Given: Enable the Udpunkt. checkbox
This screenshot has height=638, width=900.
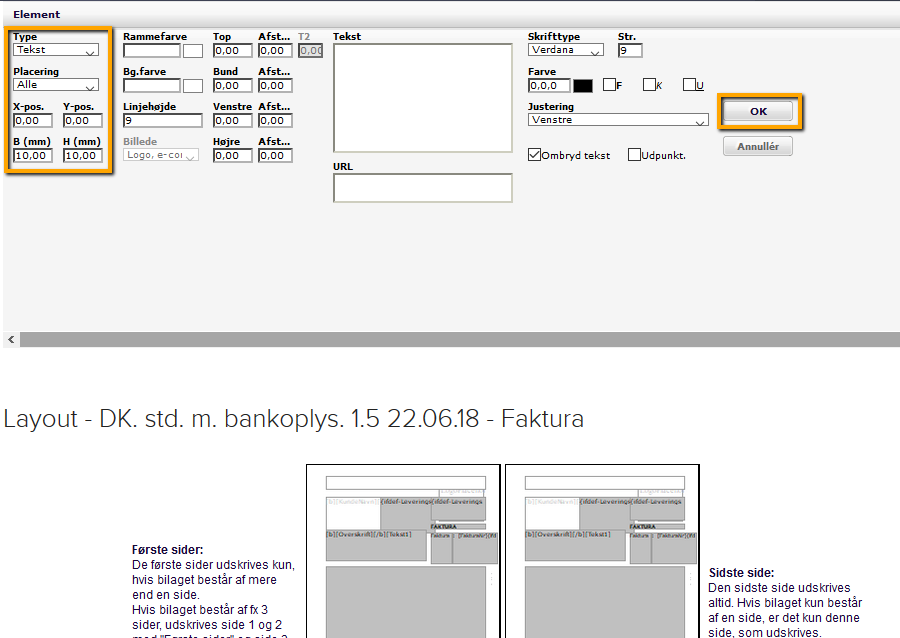Looking at the screenshot, I should (634, 155).
